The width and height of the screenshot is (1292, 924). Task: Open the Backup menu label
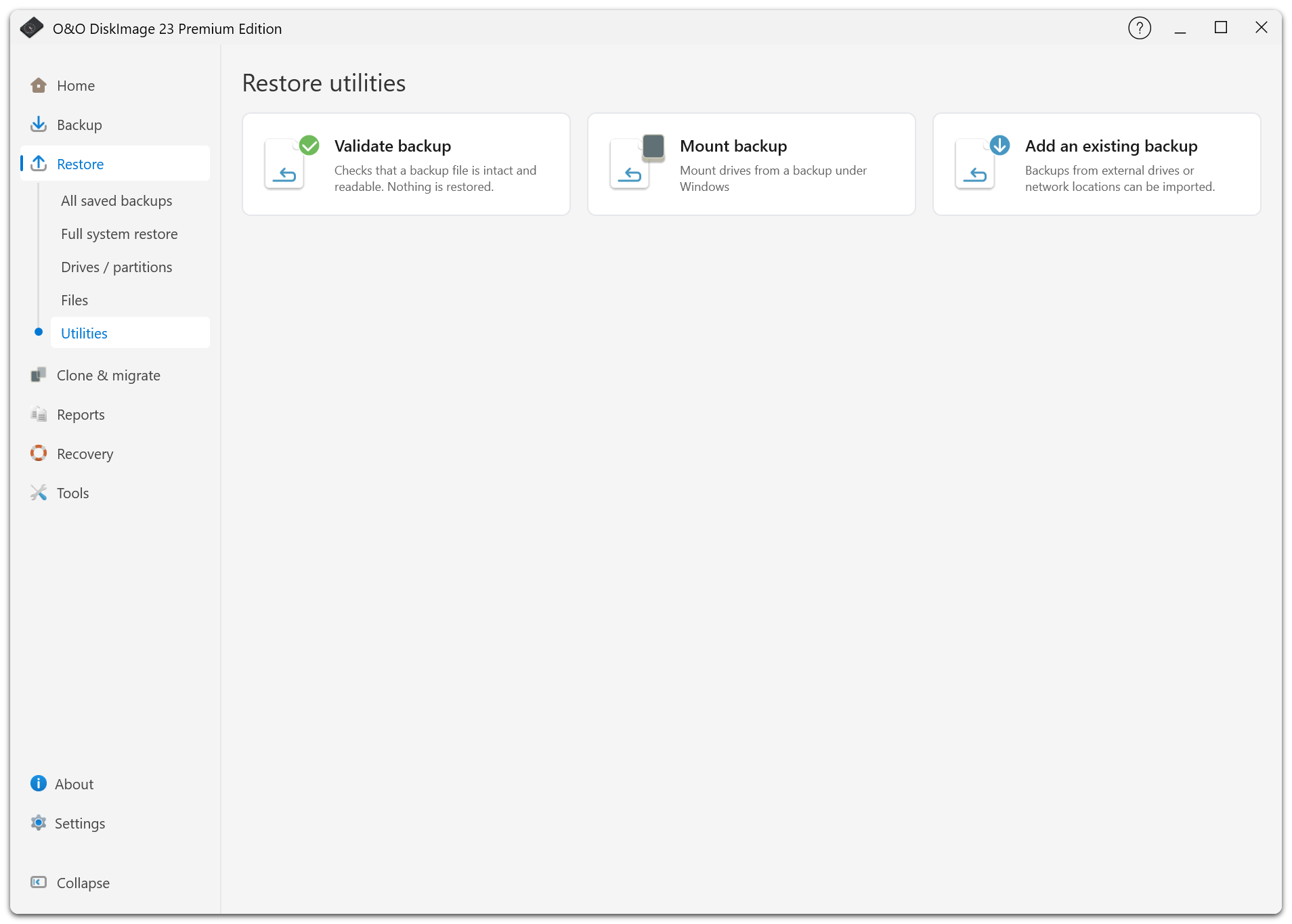pos(79,125)
